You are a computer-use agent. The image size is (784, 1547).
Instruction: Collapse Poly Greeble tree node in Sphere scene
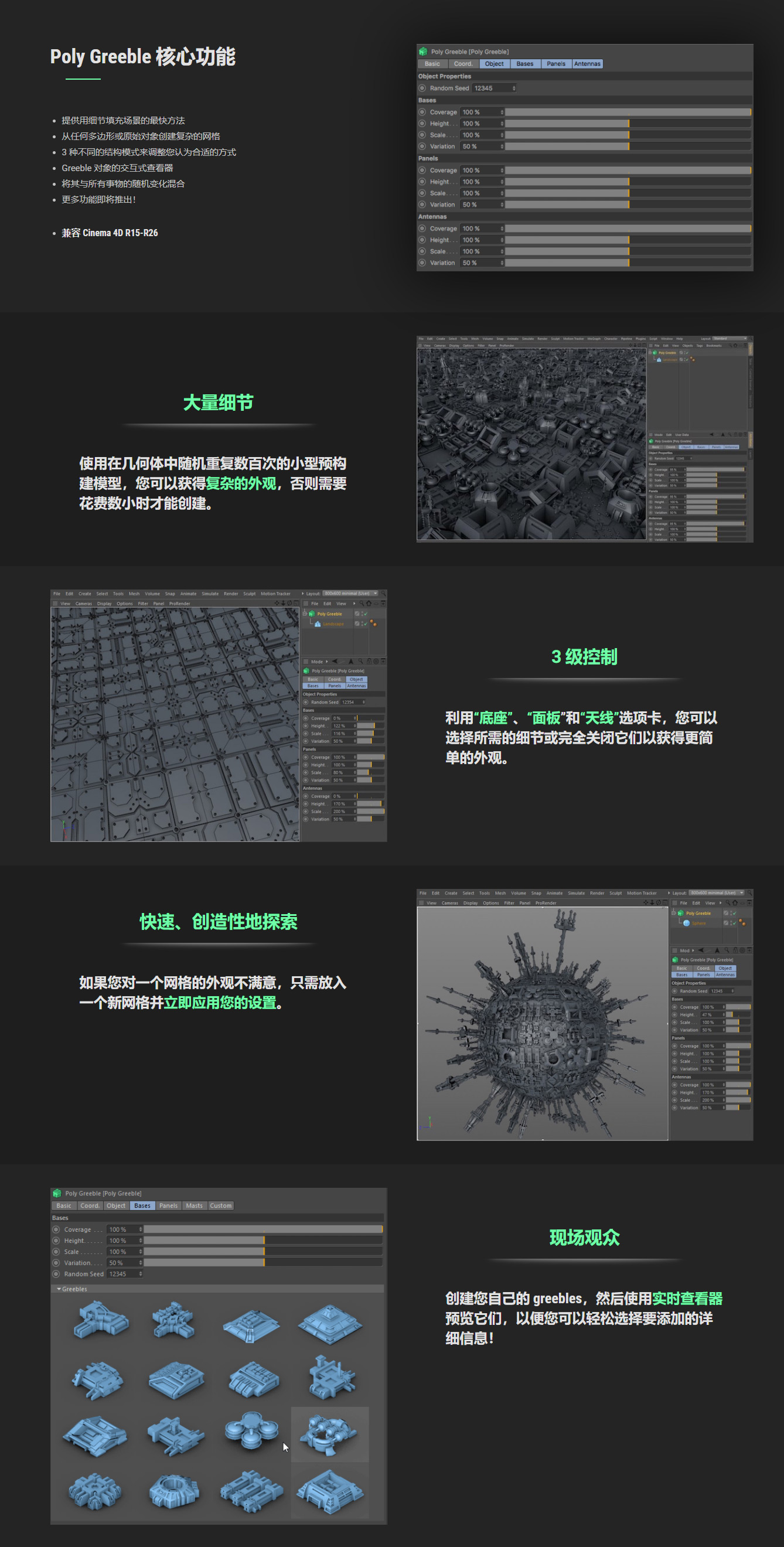pos(673,914)
